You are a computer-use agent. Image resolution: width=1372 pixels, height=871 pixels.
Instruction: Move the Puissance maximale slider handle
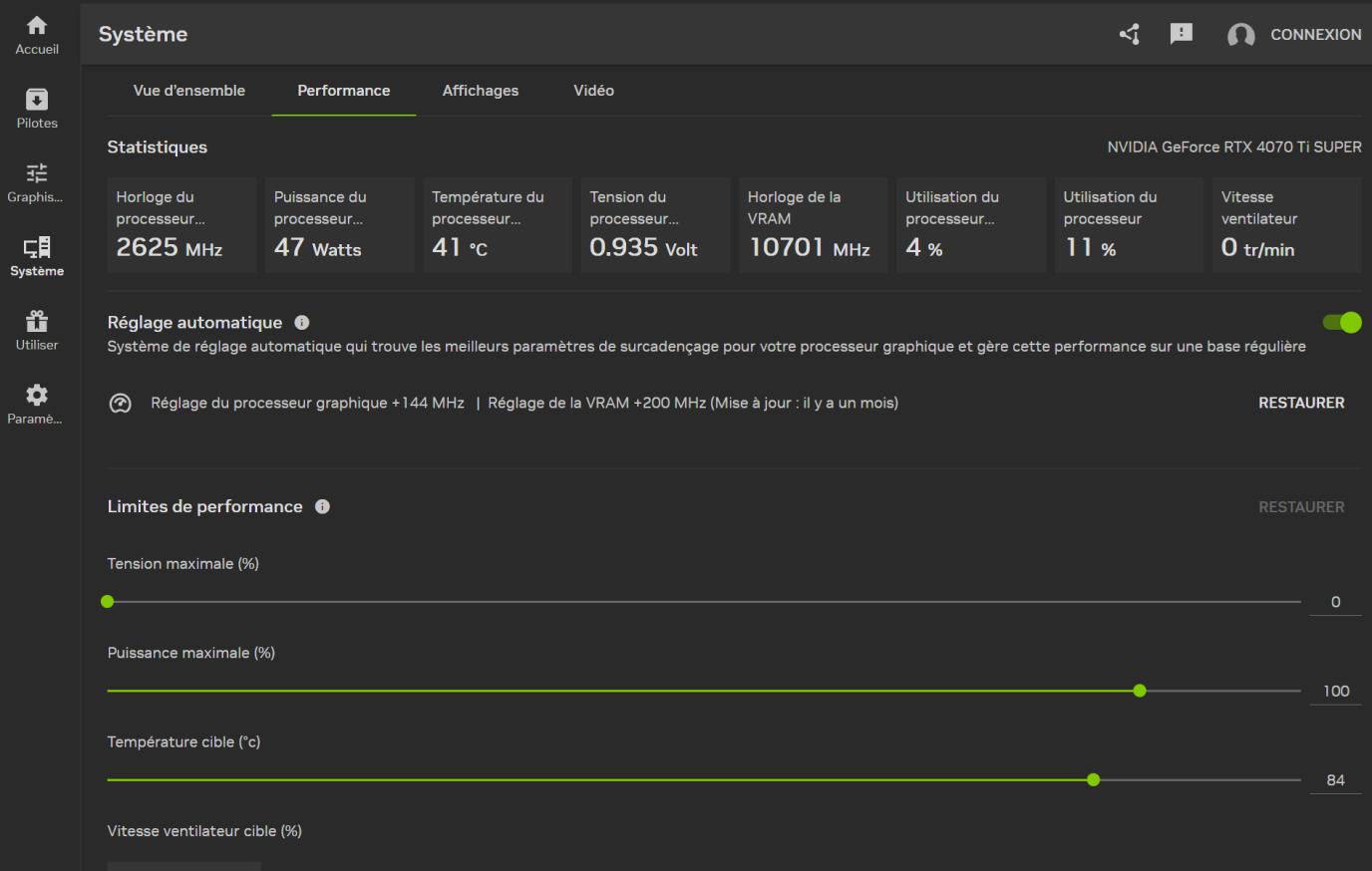point(1140,690)
